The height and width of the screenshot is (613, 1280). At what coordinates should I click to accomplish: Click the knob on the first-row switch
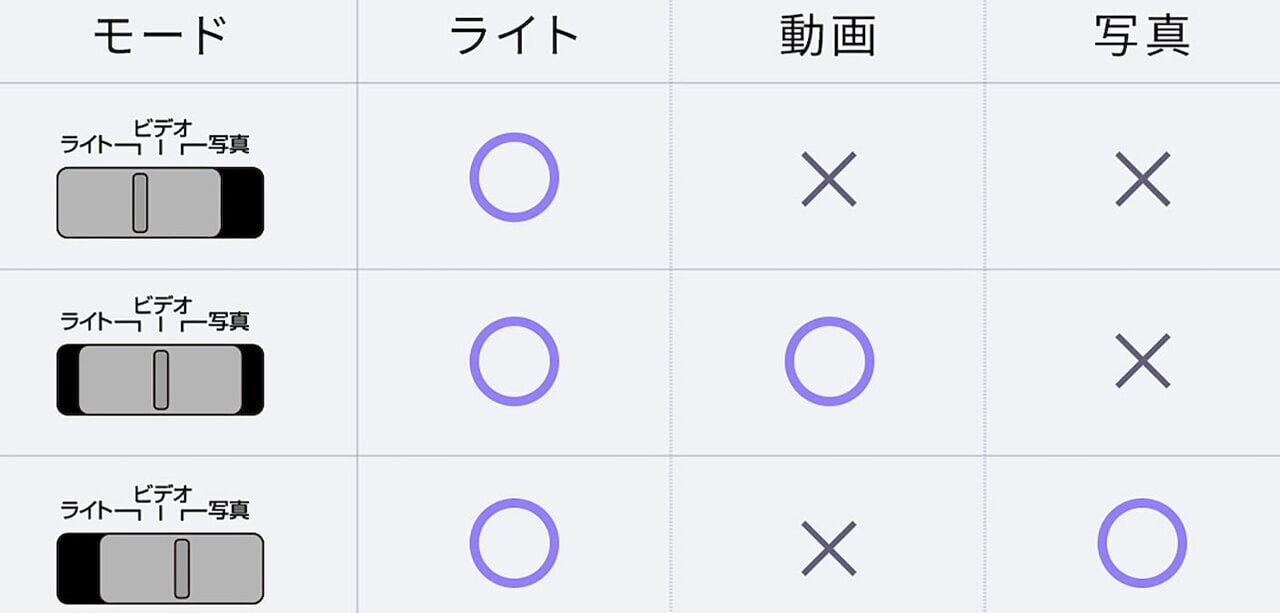coord(140,202)
